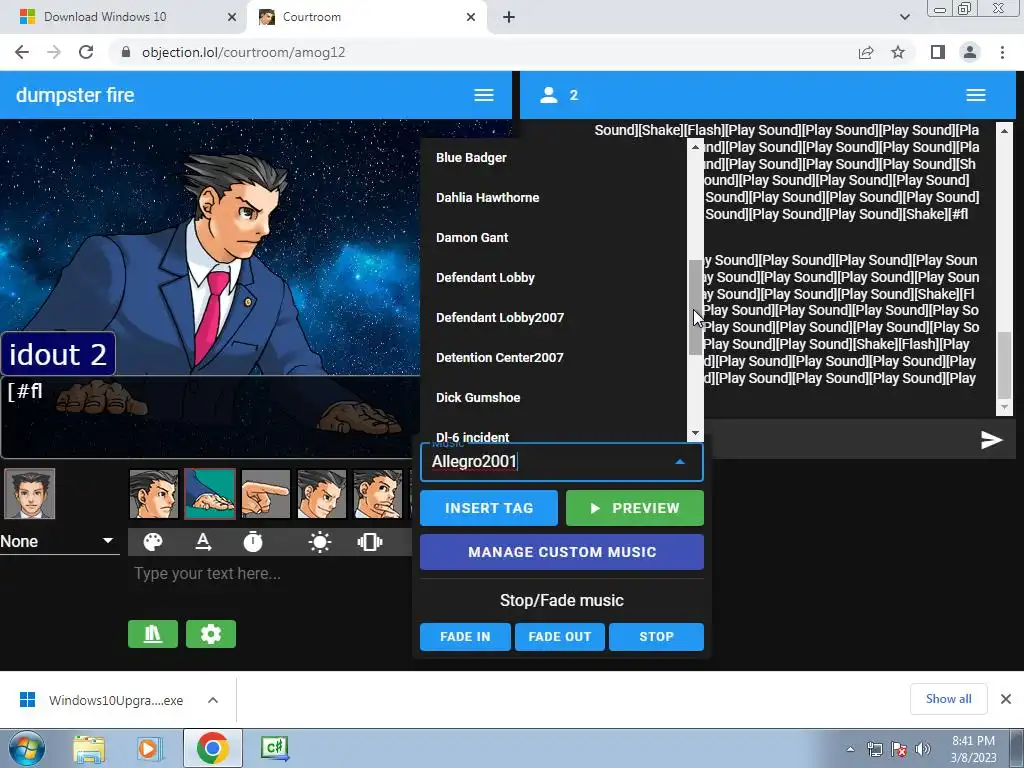Open Chrome three-dot menu
Screen dimensions: 1024x768
click(1002, 52)
